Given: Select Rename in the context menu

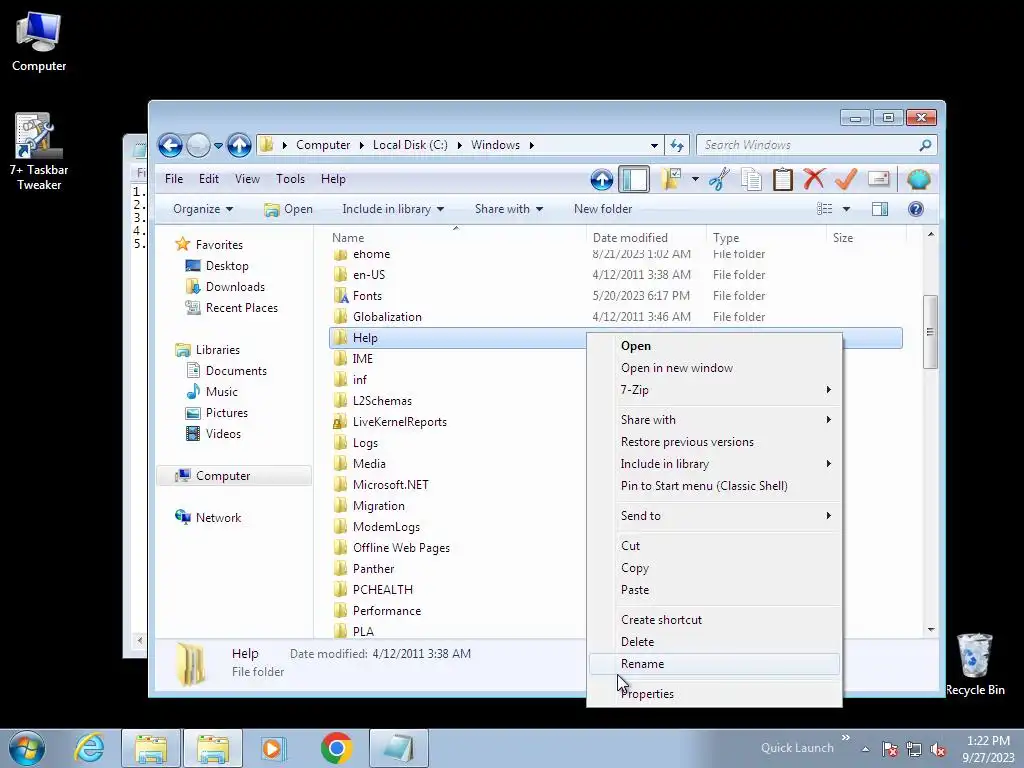Looking at the screenshot, I should [714, 664].
